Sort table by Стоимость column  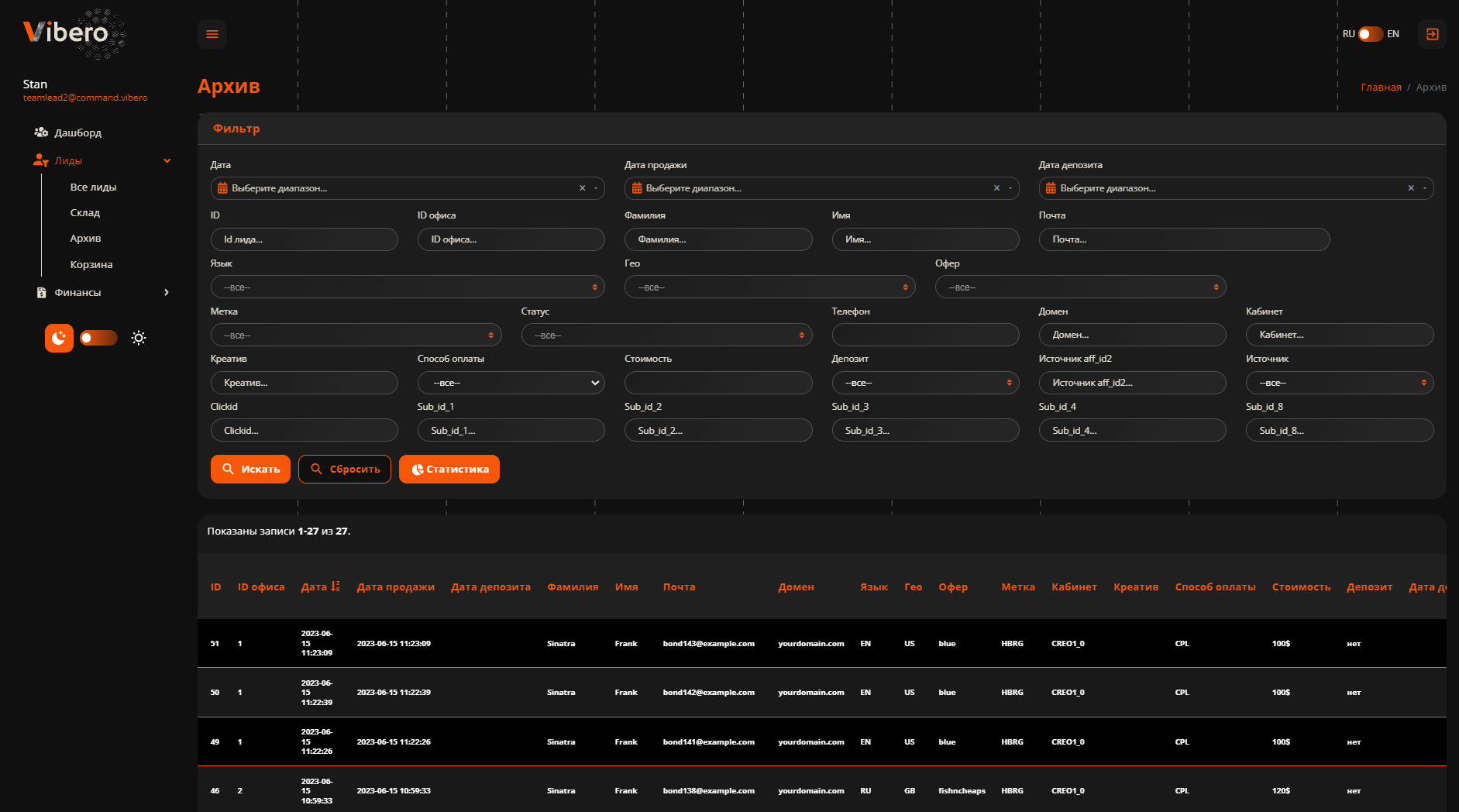(x=1301, y=587)
